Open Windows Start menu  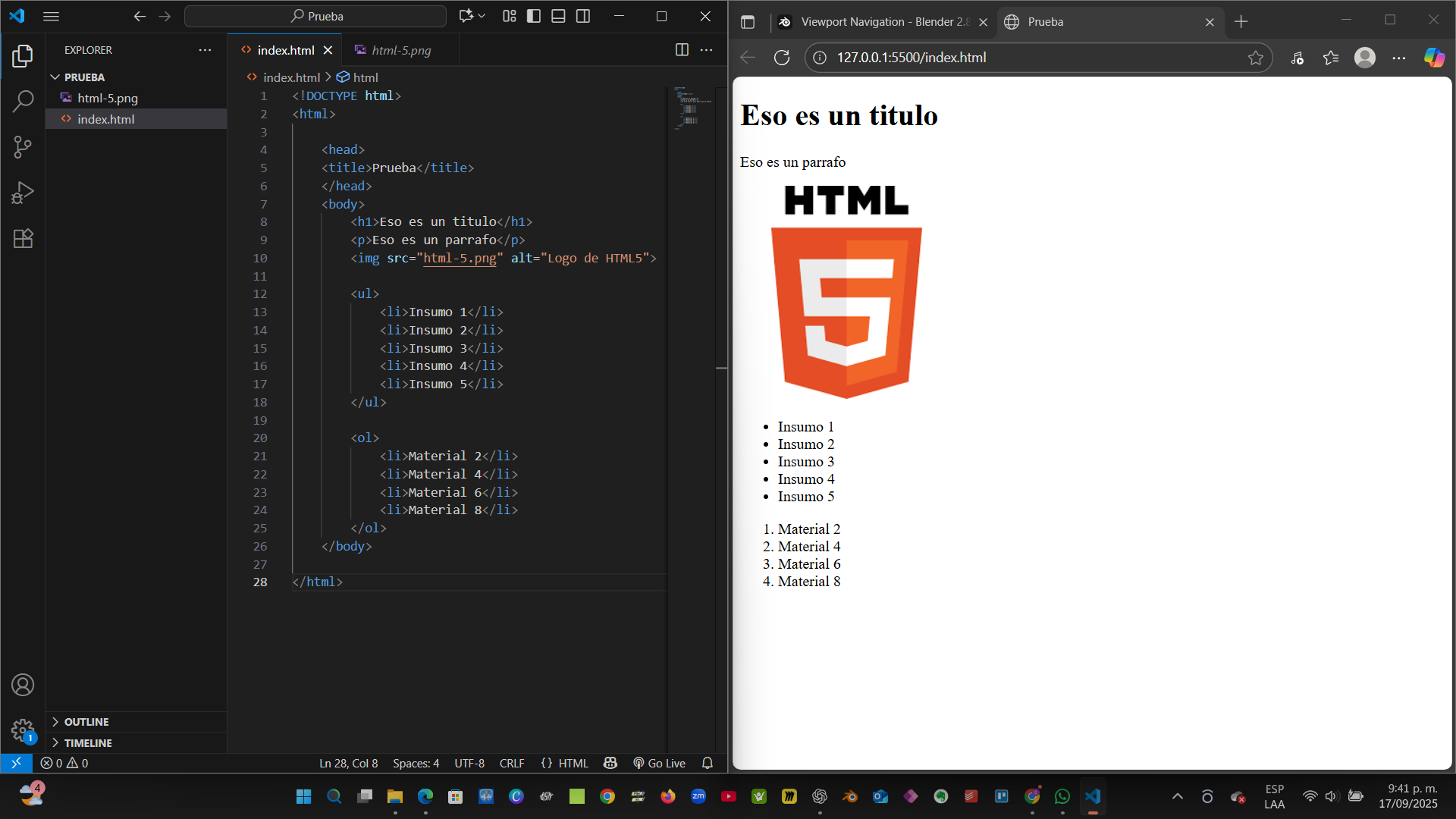tap(304, 796)
